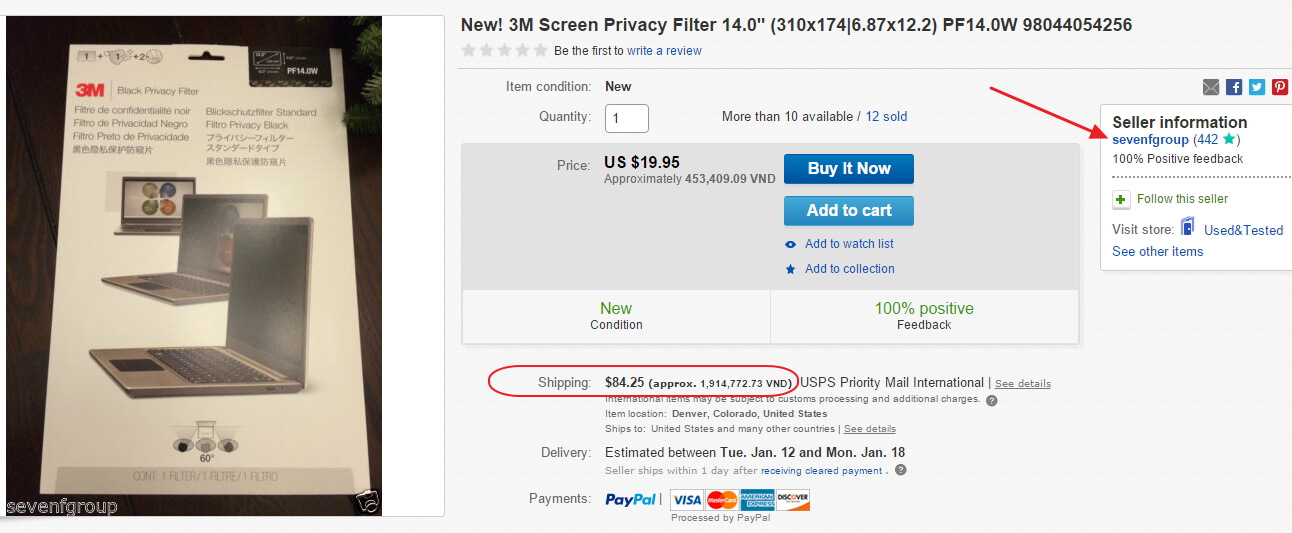The image size is (1292, 533).
Task: Pin this item on Pinterest
Action: pyautogui.click(x=1280, y=87)
